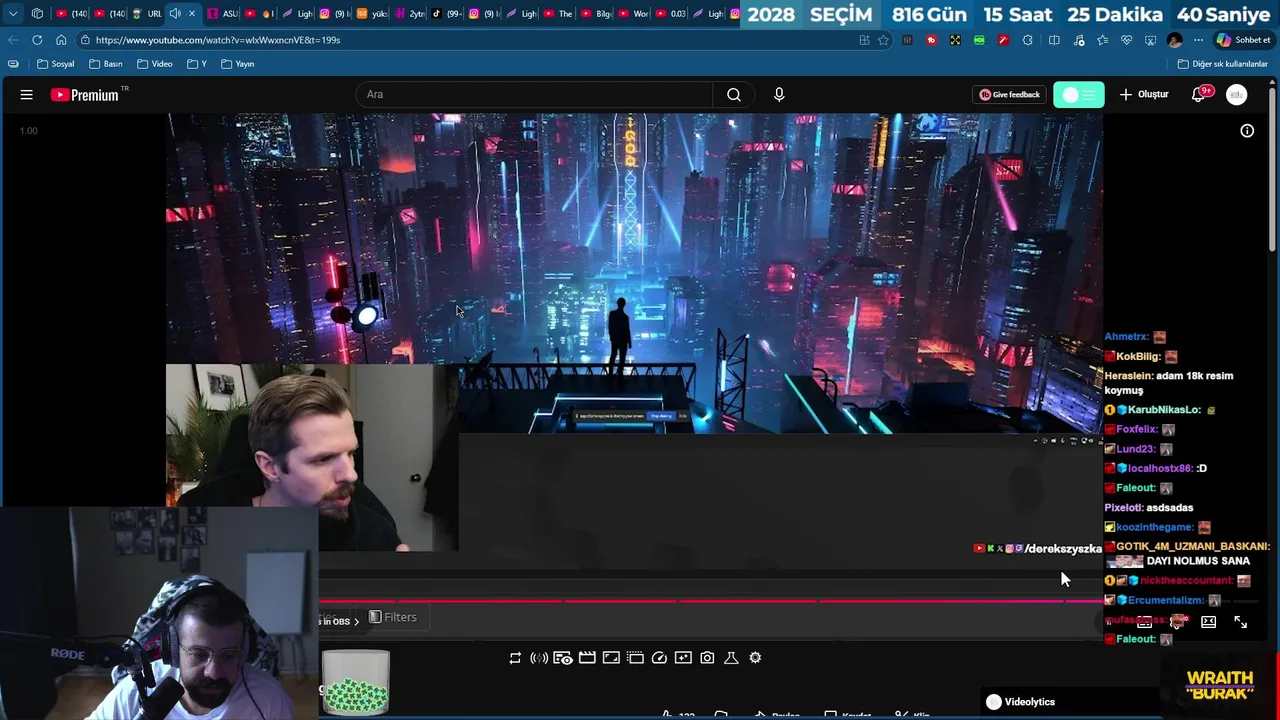Expand the Yayın bookmarks folder
Image resolution: width=1280 pixels, height=720 pixels.
pyautogui.click(x=238, y=64)
